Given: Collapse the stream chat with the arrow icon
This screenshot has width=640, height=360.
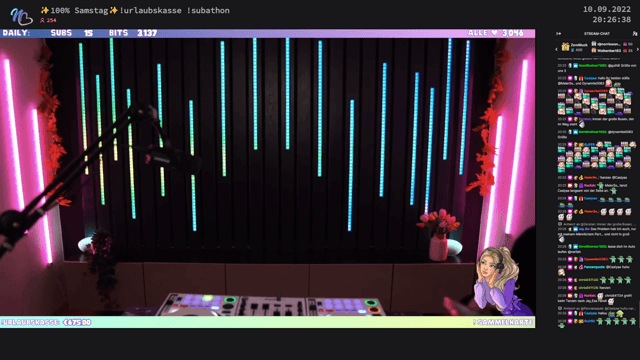Looking at the screenshot, I should click(x=559, y=33).
